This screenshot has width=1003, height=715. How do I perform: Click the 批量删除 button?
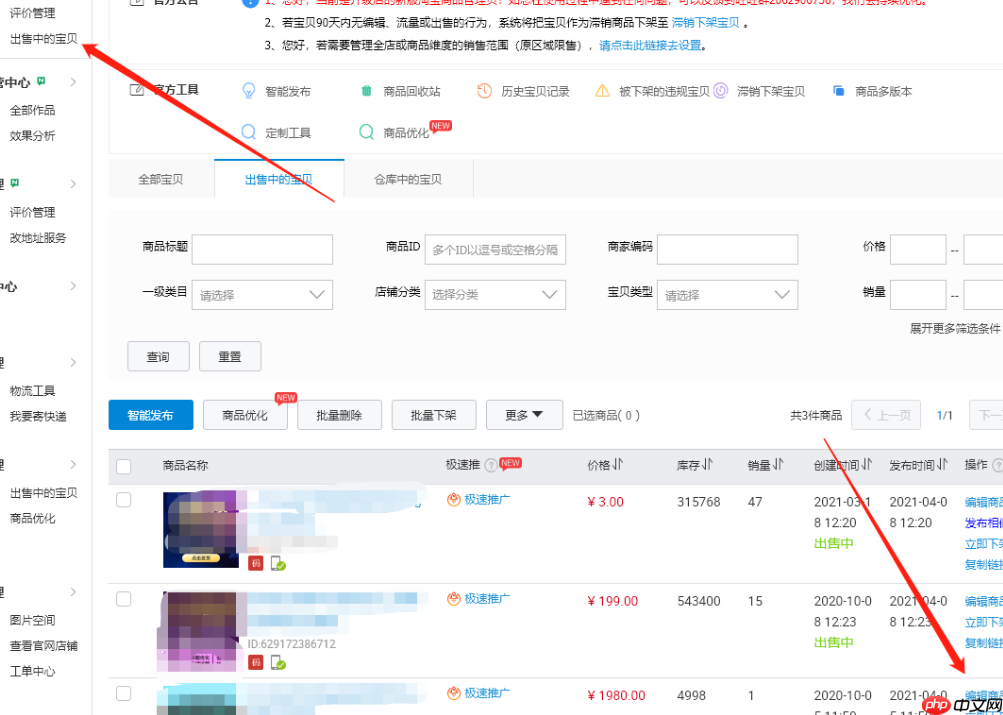340,415
